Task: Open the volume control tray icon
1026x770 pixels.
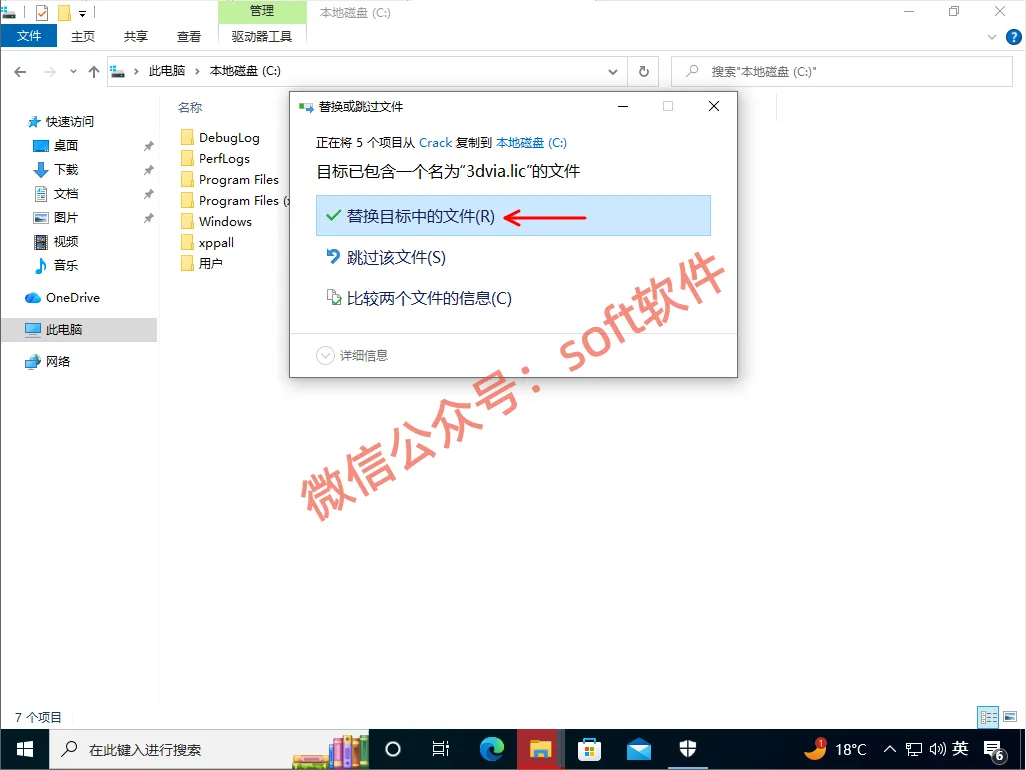Action: point(938,750)
